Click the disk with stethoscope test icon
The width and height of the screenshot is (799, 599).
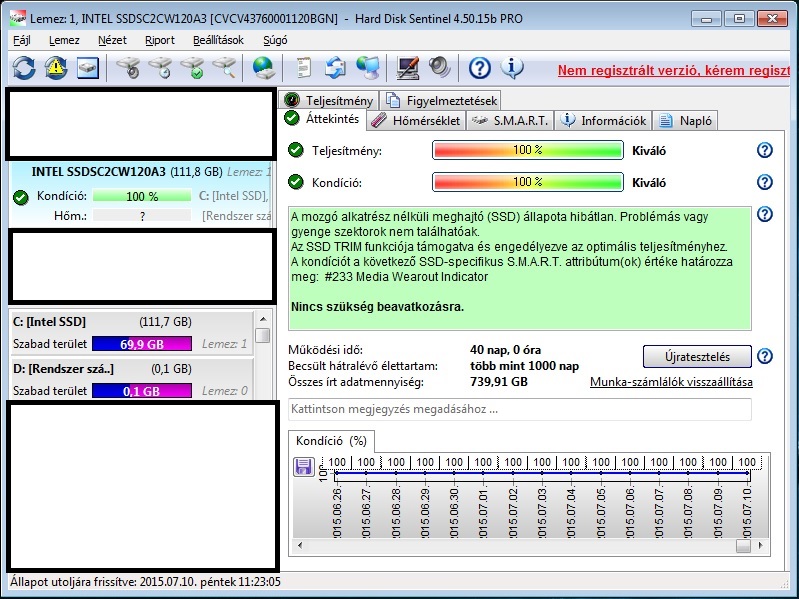tap(128, 68)
